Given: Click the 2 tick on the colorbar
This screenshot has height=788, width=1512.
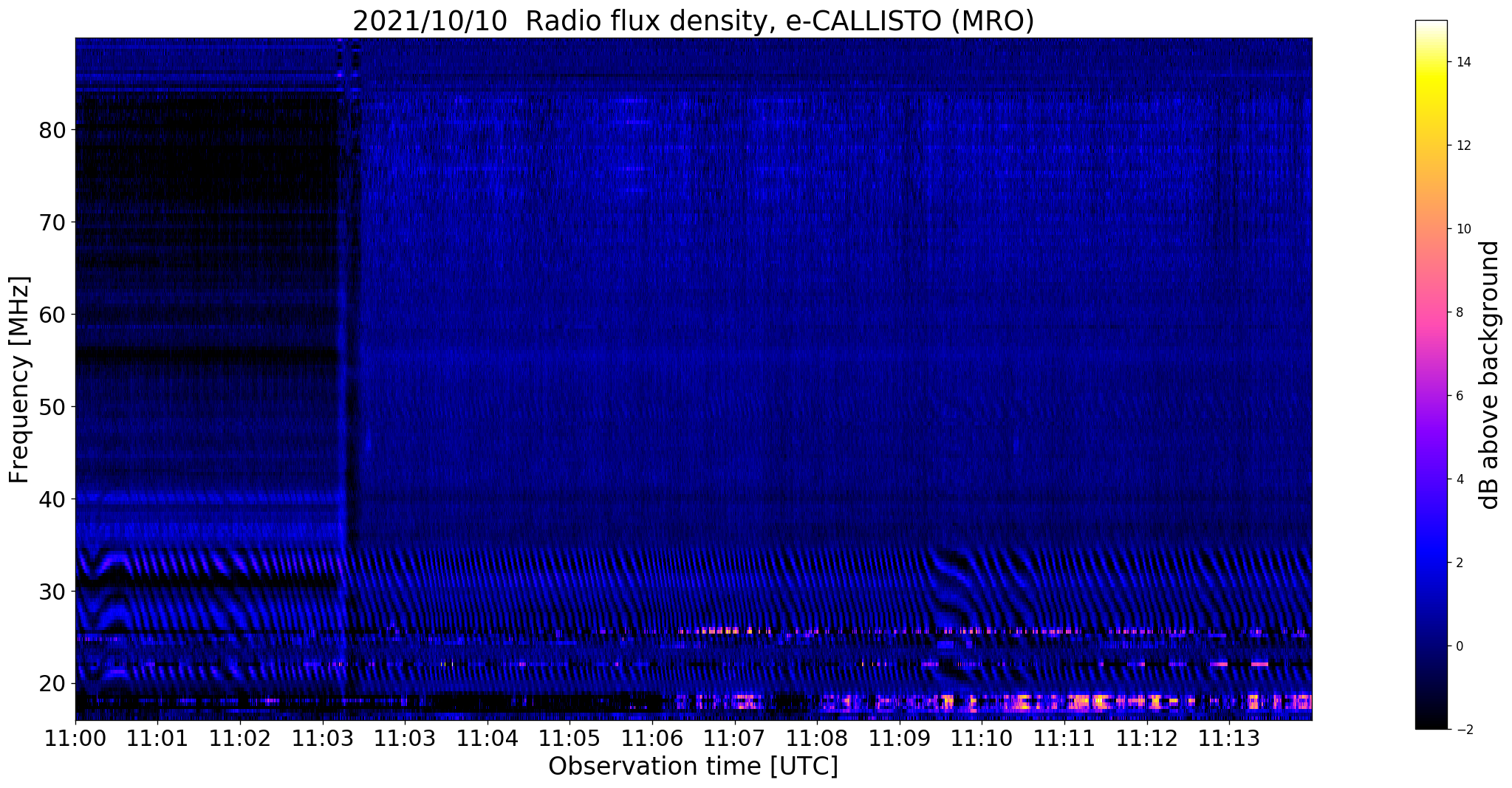Looking at the screenshot, I should [1460, 563].
